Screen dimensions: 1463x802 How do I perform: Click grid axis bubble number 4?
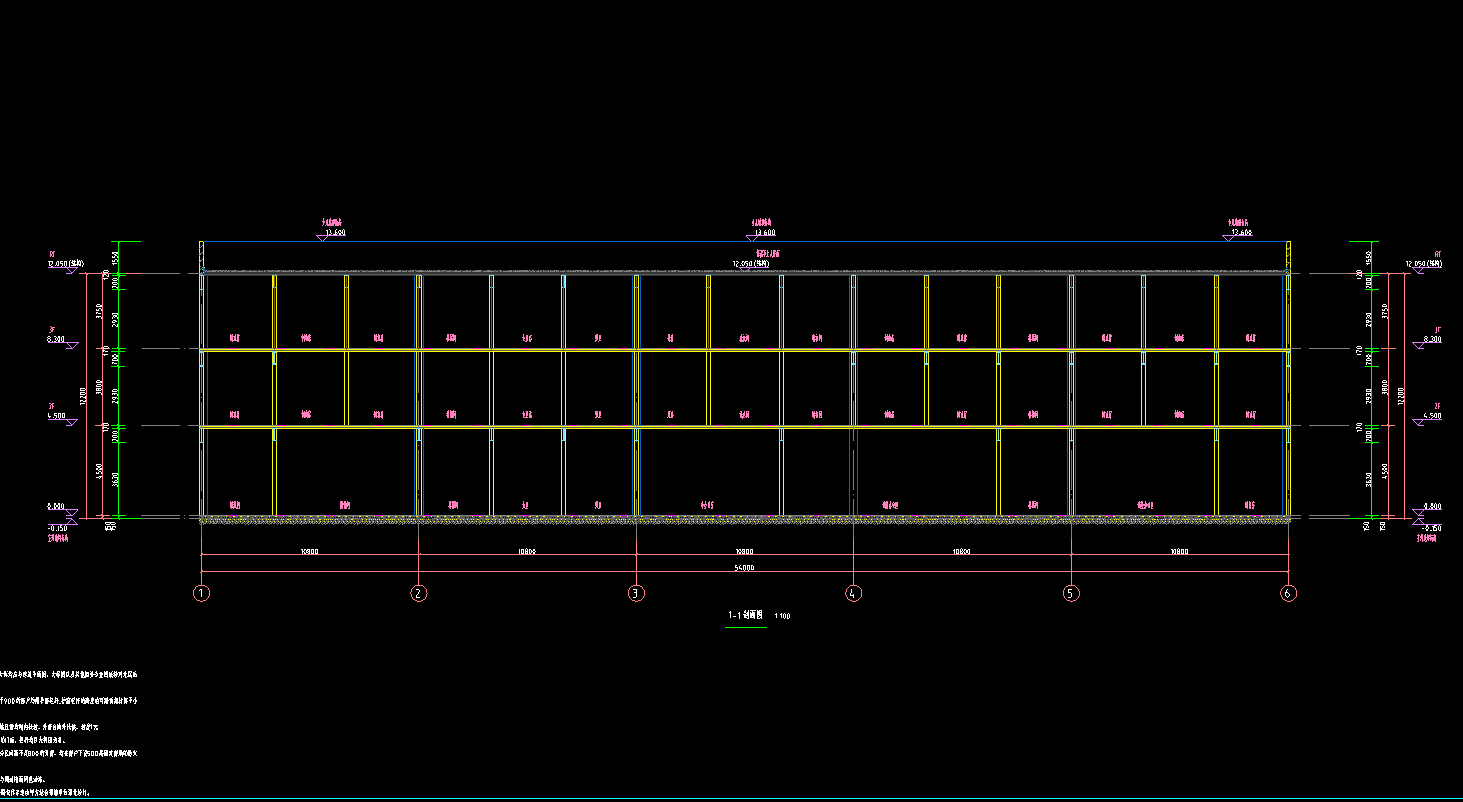coord(853,593)
